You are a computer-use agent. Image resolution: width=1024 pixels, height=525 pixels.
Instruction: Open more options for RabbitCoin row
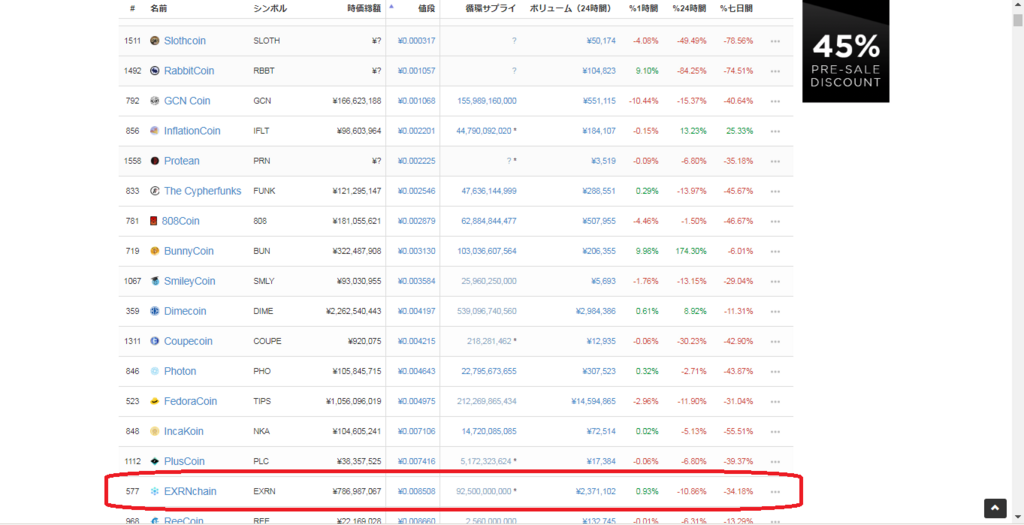click(x=775, y=71)
